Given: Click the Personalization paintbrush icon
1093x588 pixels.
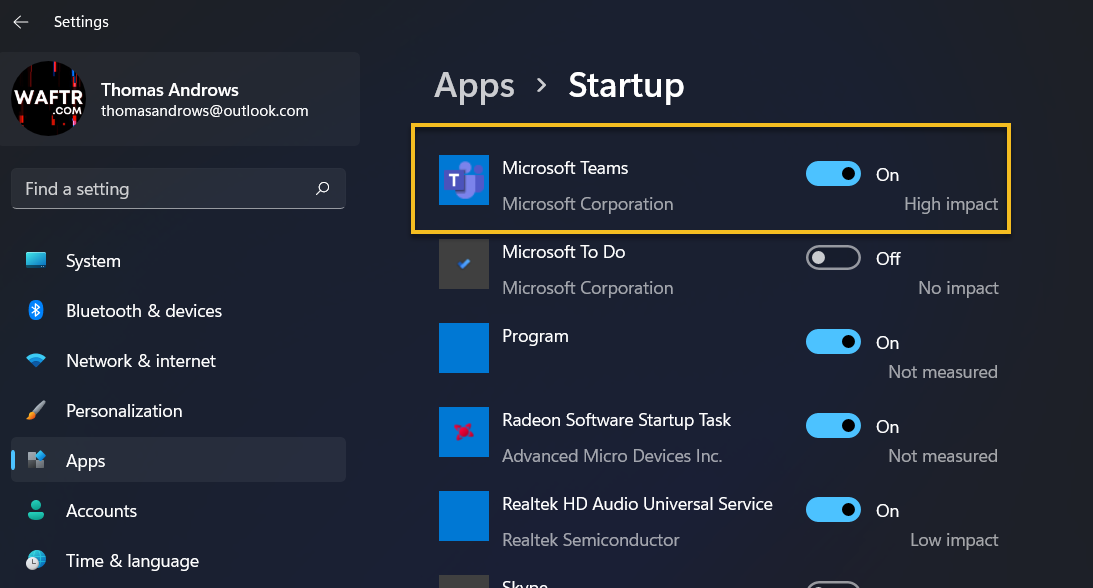Looking at the screenshot, I should [36, 410].
